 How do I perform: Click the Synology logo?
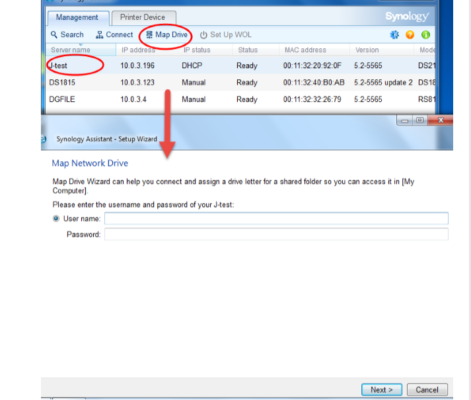[407, 16]
